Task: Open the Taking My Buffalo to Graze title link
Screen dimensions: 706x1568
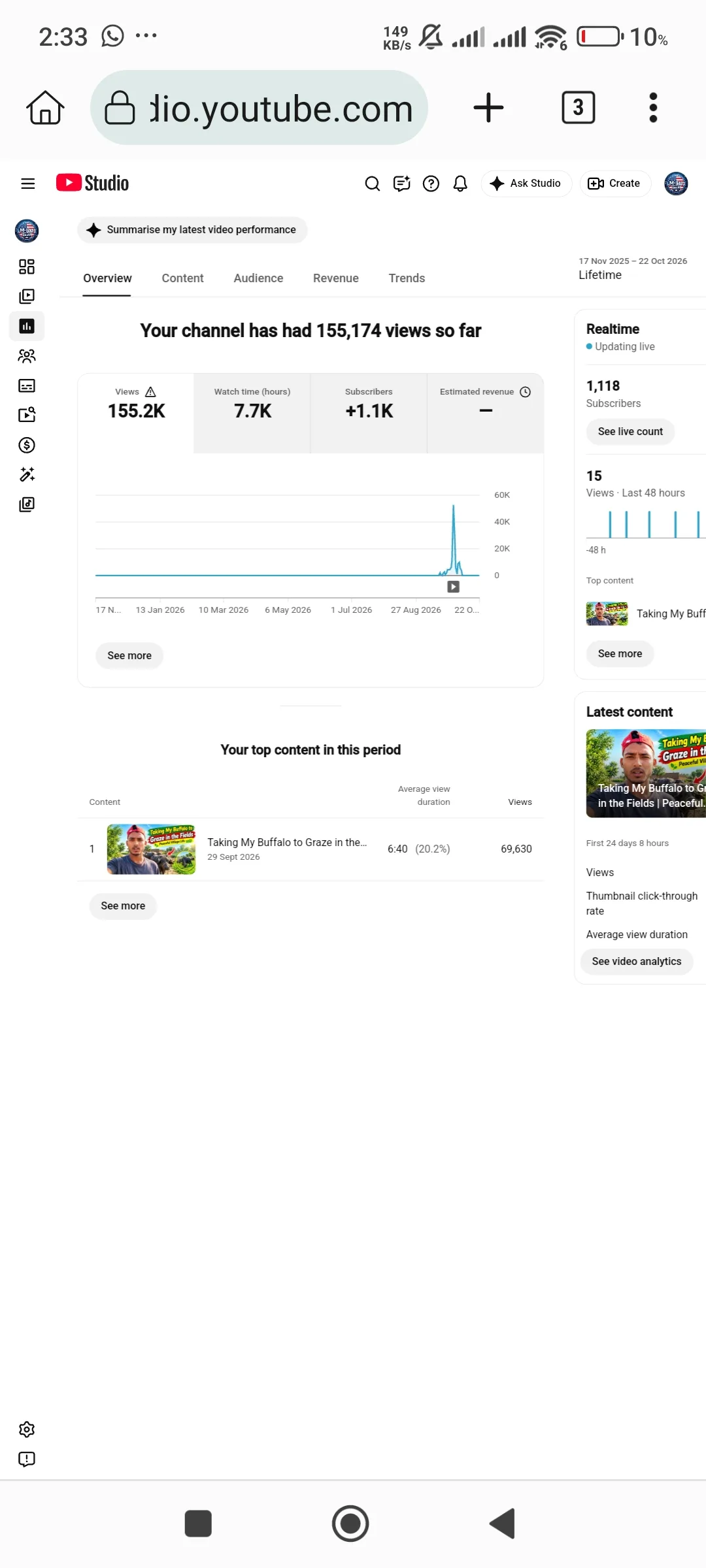Action: point(287,842)
